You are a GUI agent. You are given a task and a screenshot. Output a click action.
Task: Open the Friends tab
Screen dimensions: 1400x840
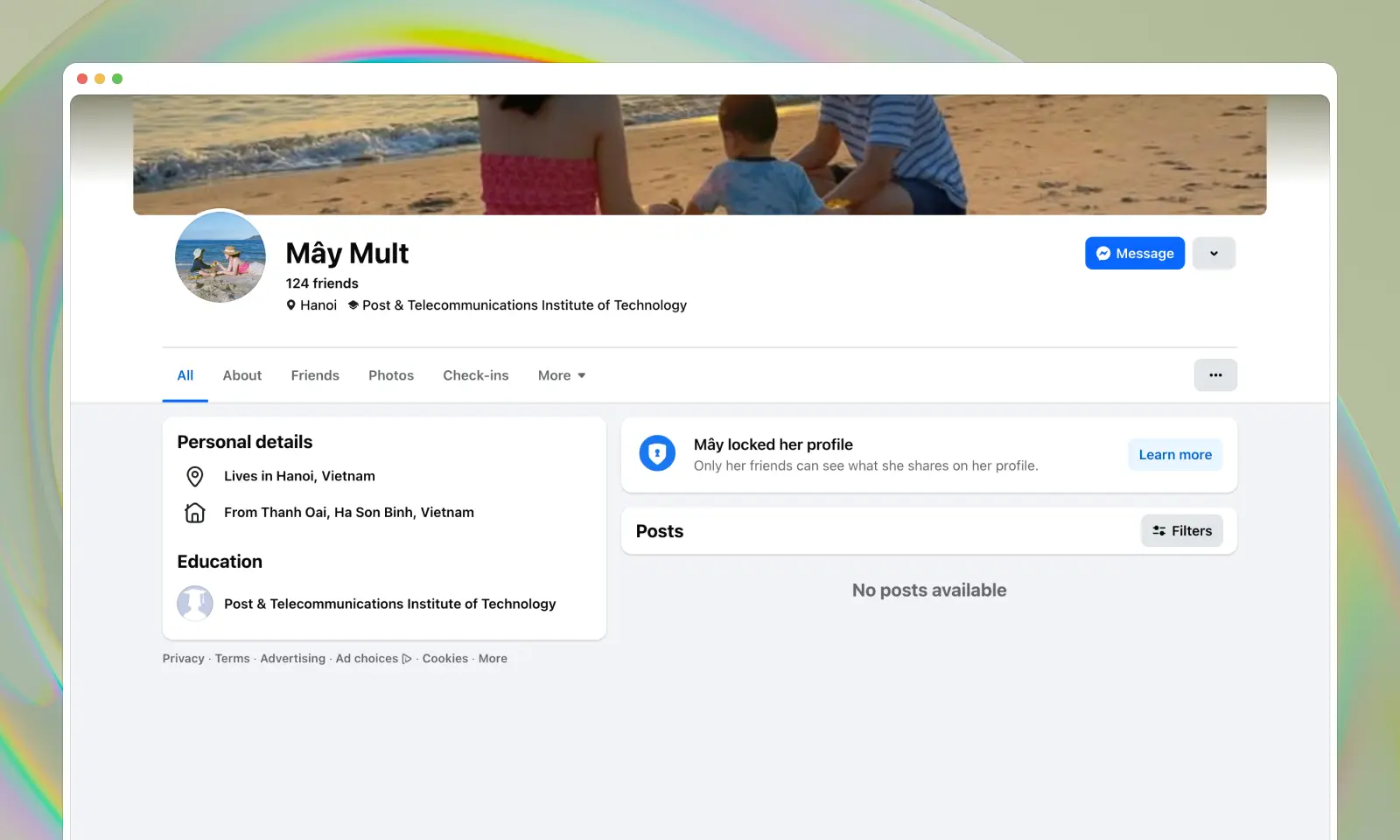click(x=315, y=375)
